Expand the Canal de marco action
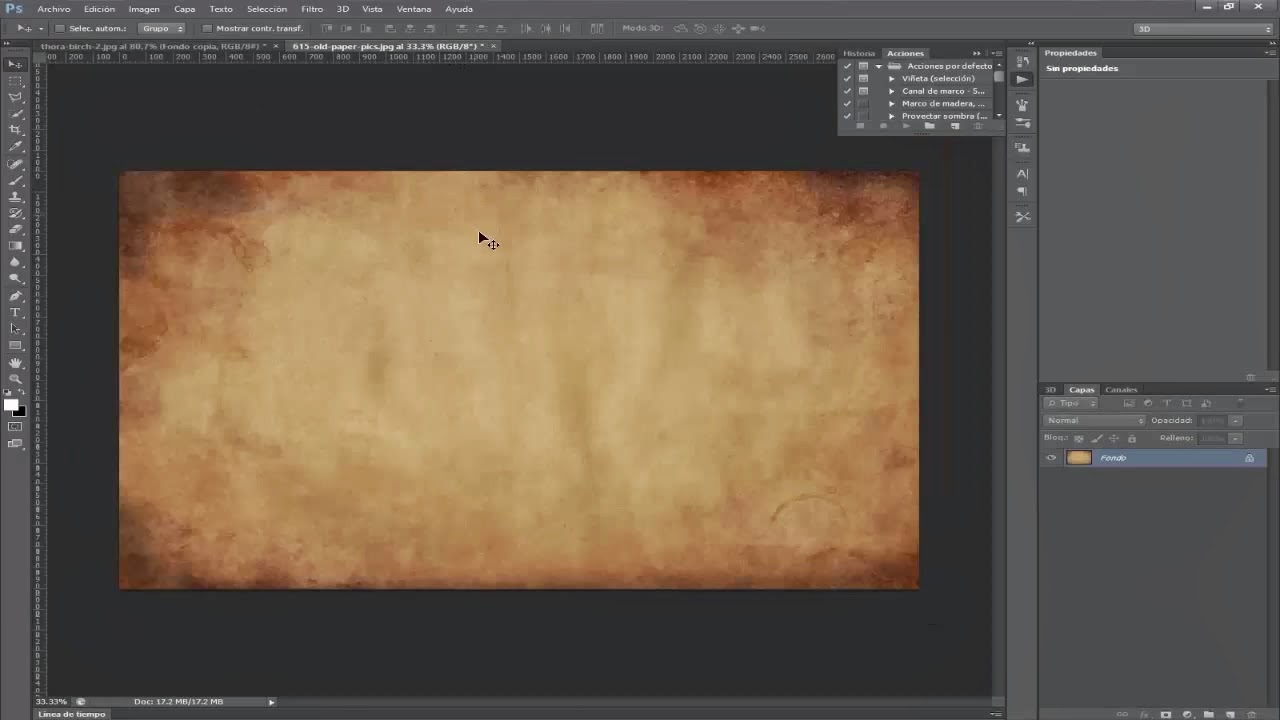 (892, 91)
